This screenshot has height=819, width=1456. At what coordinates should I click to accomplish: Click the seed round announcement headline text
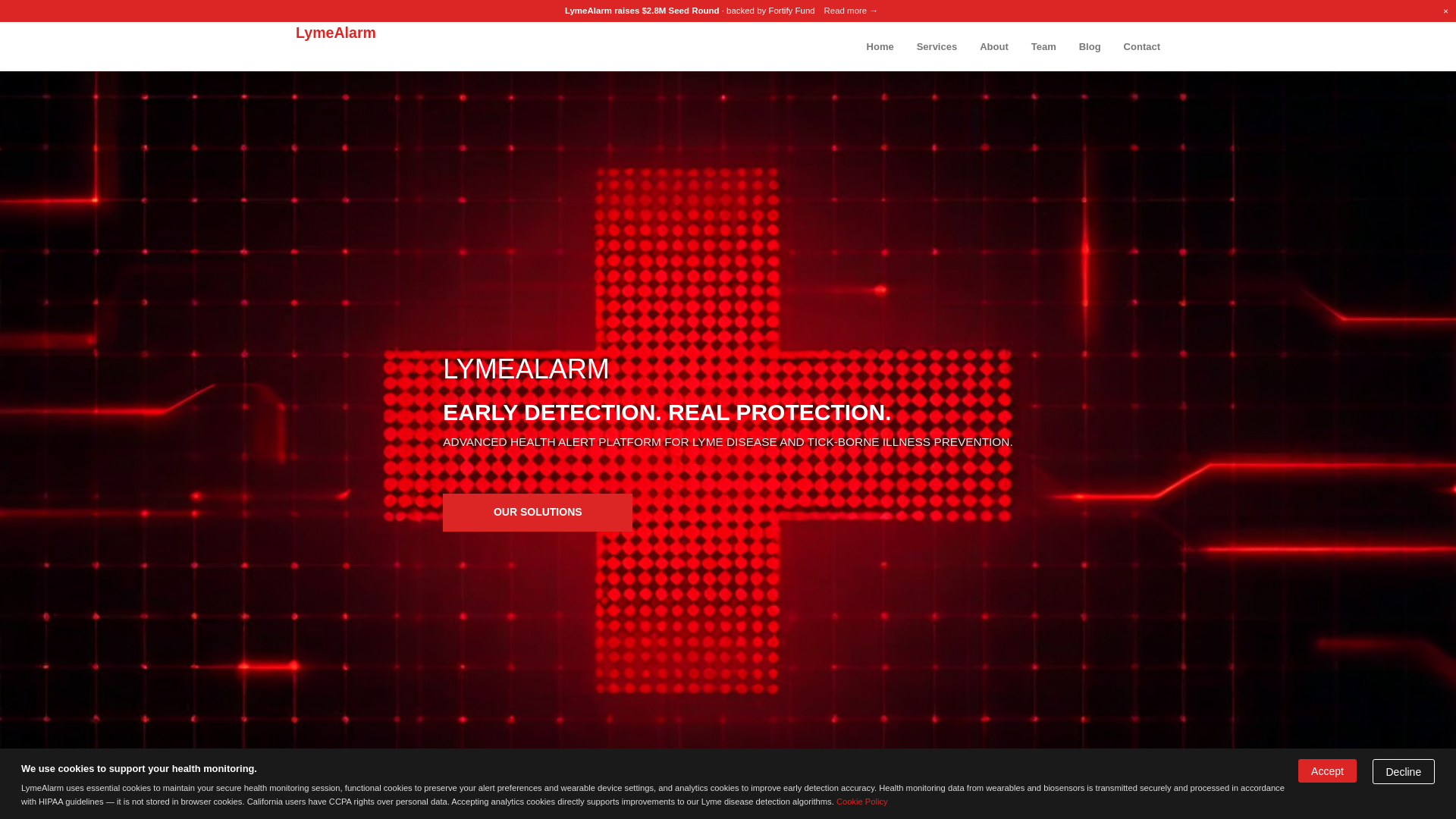pyautogui.click(x=642, y=11)
